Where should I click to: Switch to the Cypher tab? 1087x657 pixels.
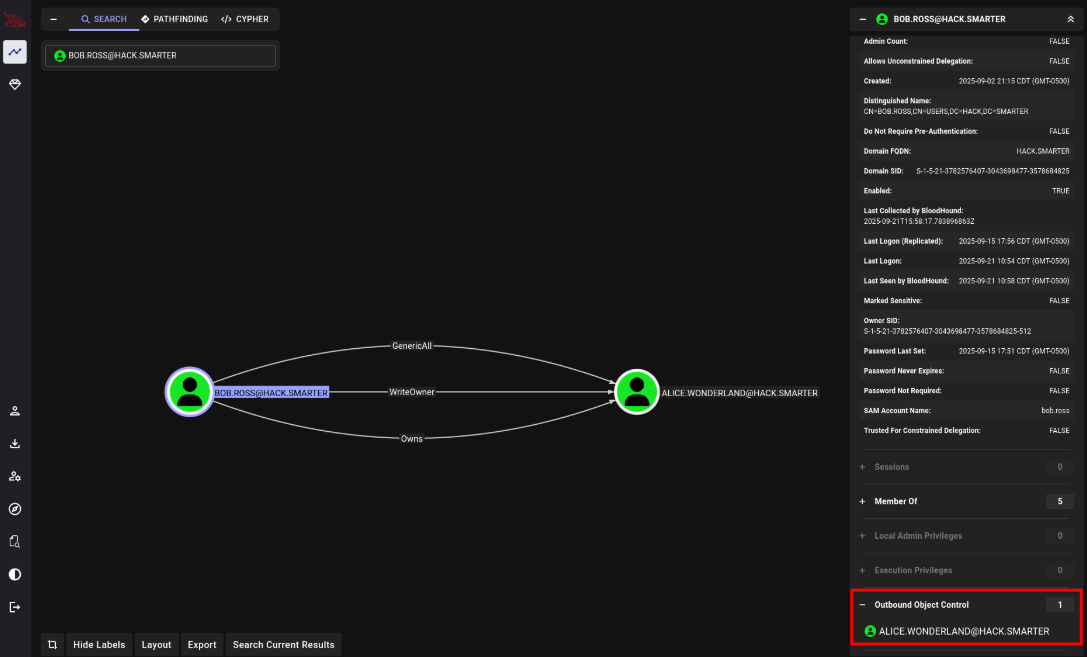point(245,19)
